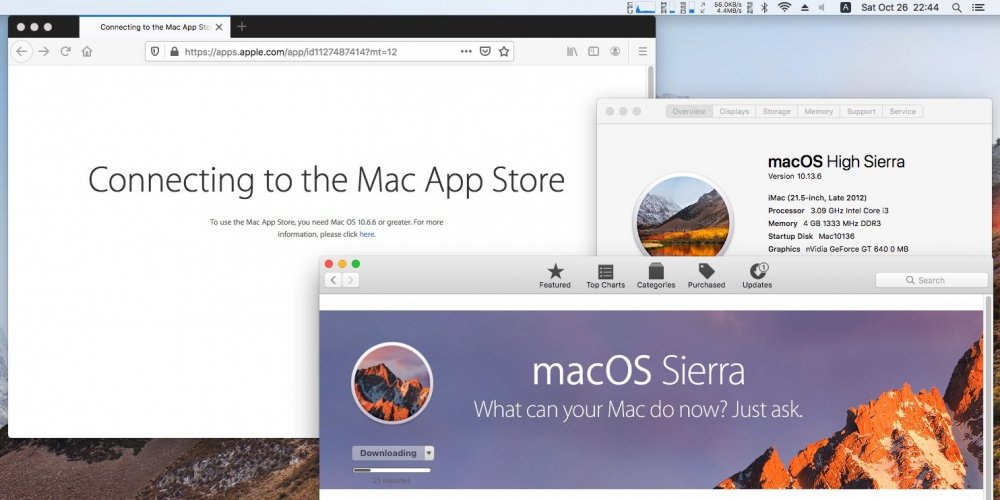Viewport: 1000px width, 500px height.
Task: Open network speed monitor in menu bar
Action: (x=730, y=8)
